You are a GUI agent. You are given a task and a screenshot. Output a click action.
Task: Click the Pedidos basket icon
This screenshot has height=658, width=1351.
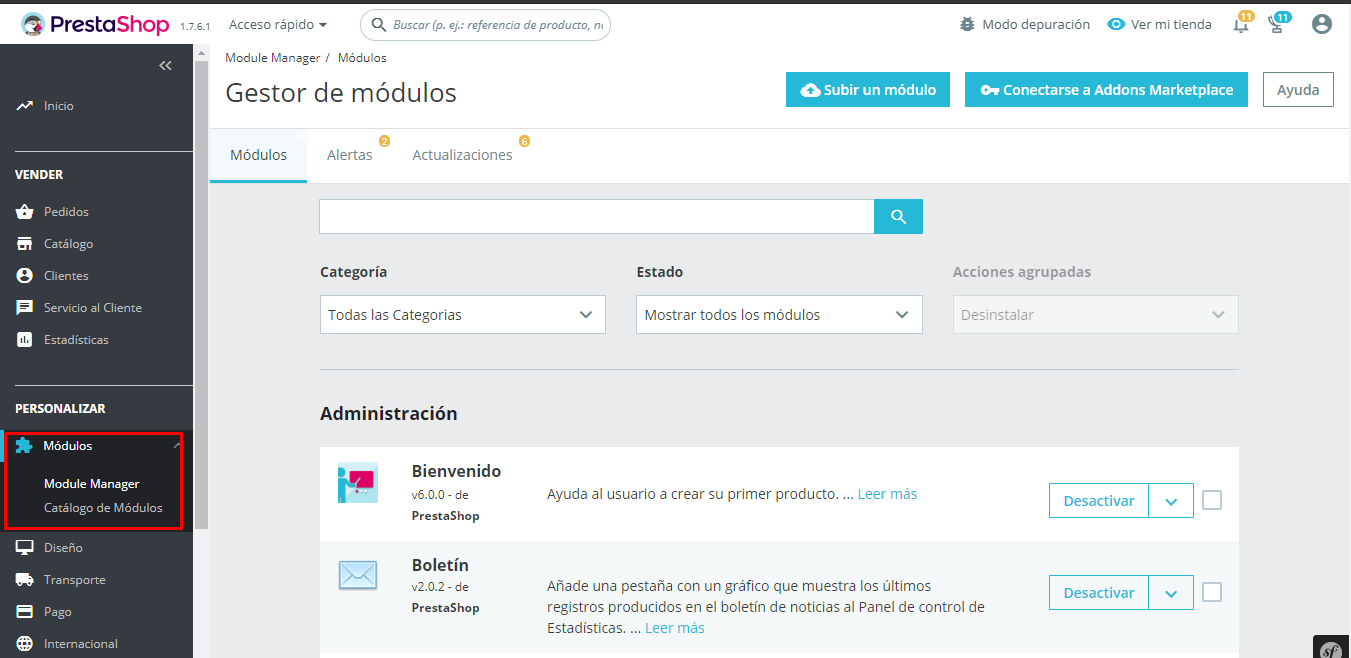[x=25, y=211]
